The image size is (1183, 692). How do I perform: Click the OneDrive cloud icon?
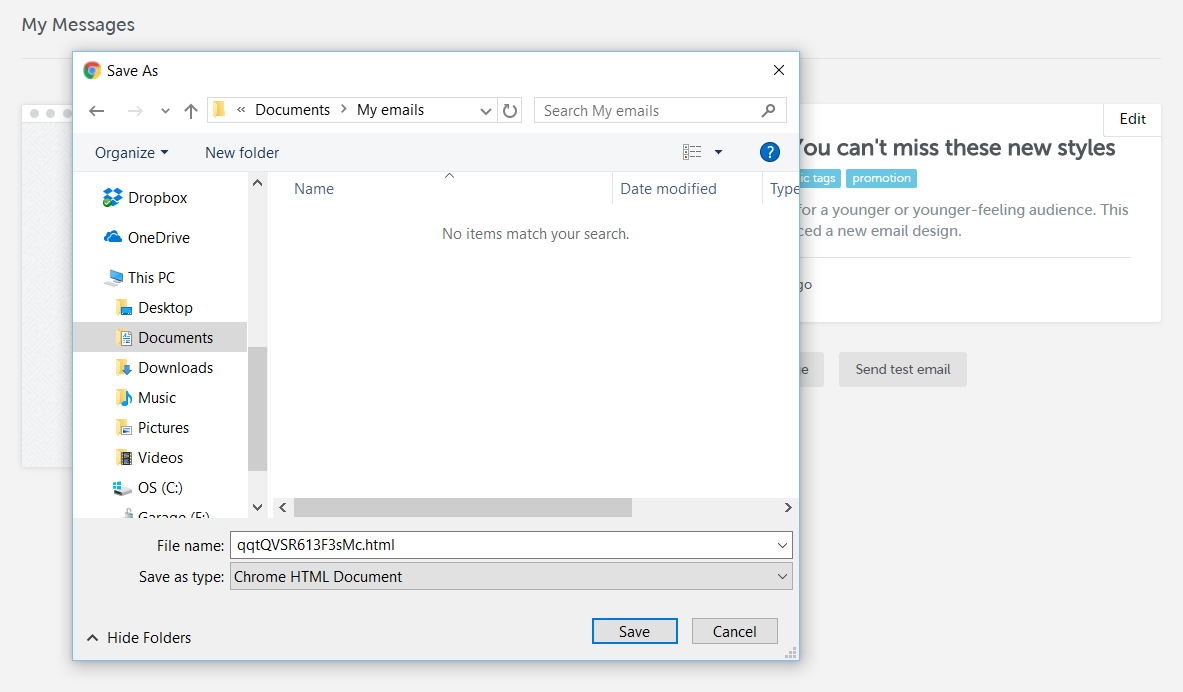[113, 237]
